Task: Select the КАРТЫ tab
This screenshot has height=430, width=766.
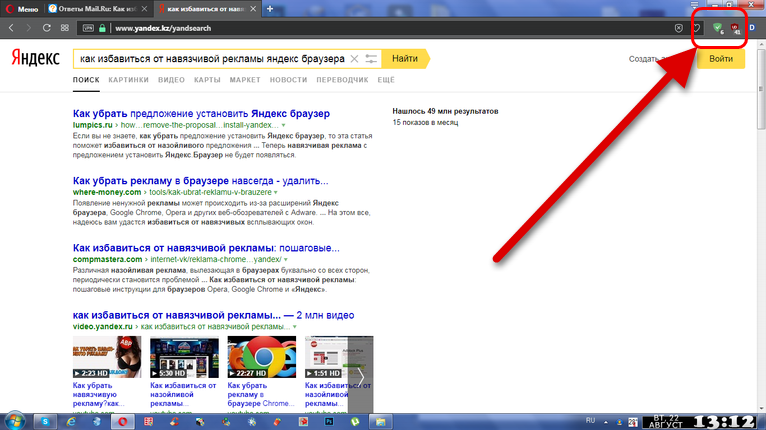Action: click(x=207, y=80)
